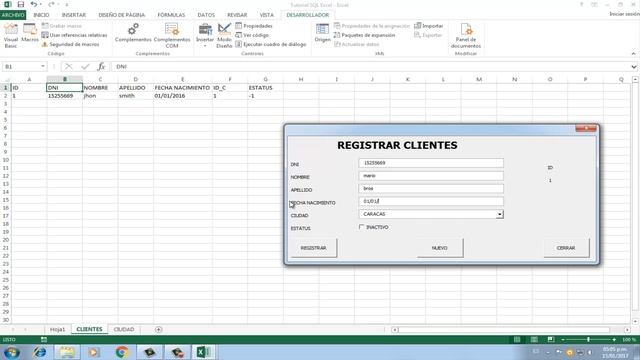Click the insert function fx button
The height and width of the screenshot is (360, 640).
(101, 67)
